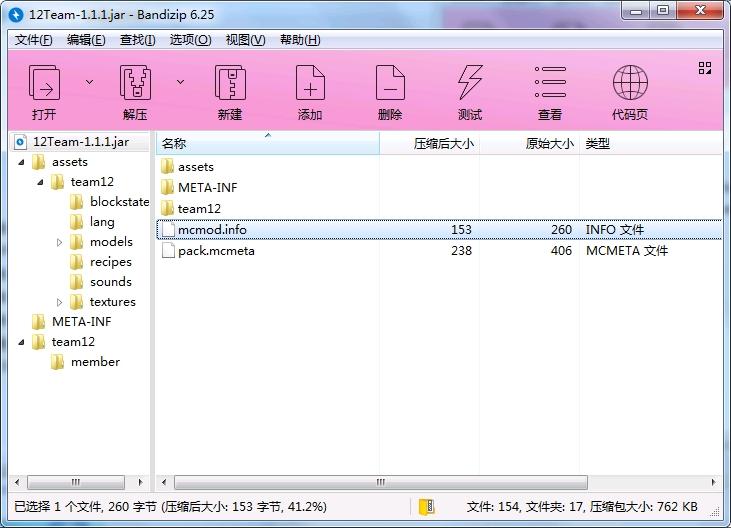Open the 编辑(E) menu
Image resolution: width=731 pixels, height=528 pixels.
[86, 40]
